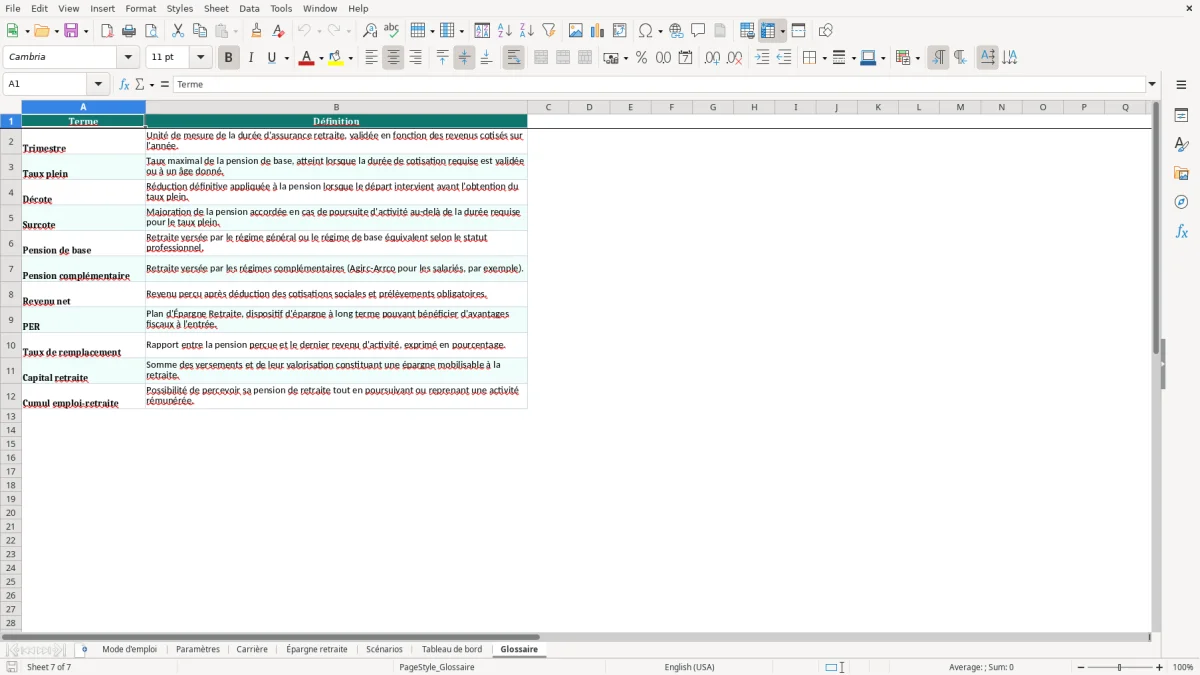Open the font color dropdown arrow
1200x675 pixels.
pos(320,58)
